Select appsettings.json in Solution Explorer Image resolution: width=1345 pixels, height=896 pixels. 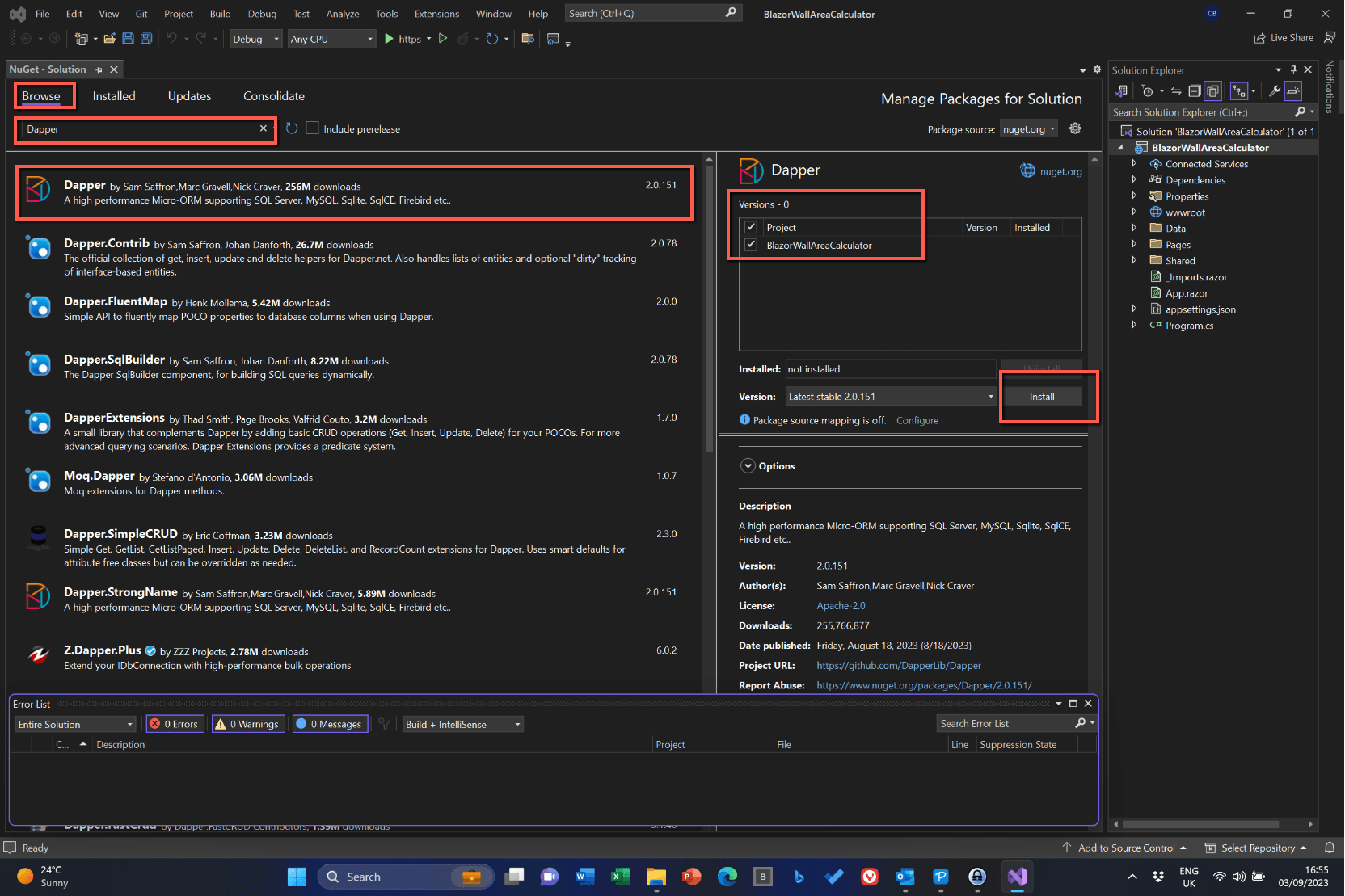1200,309
